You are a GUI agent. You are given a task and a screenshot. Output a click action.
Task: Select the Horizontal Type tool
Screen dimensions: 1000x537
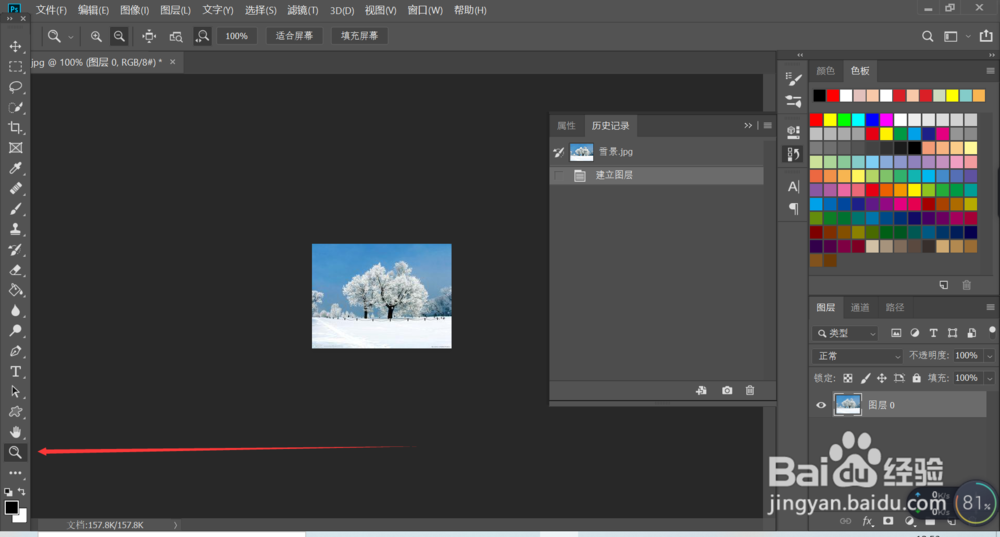coord(15,371)
